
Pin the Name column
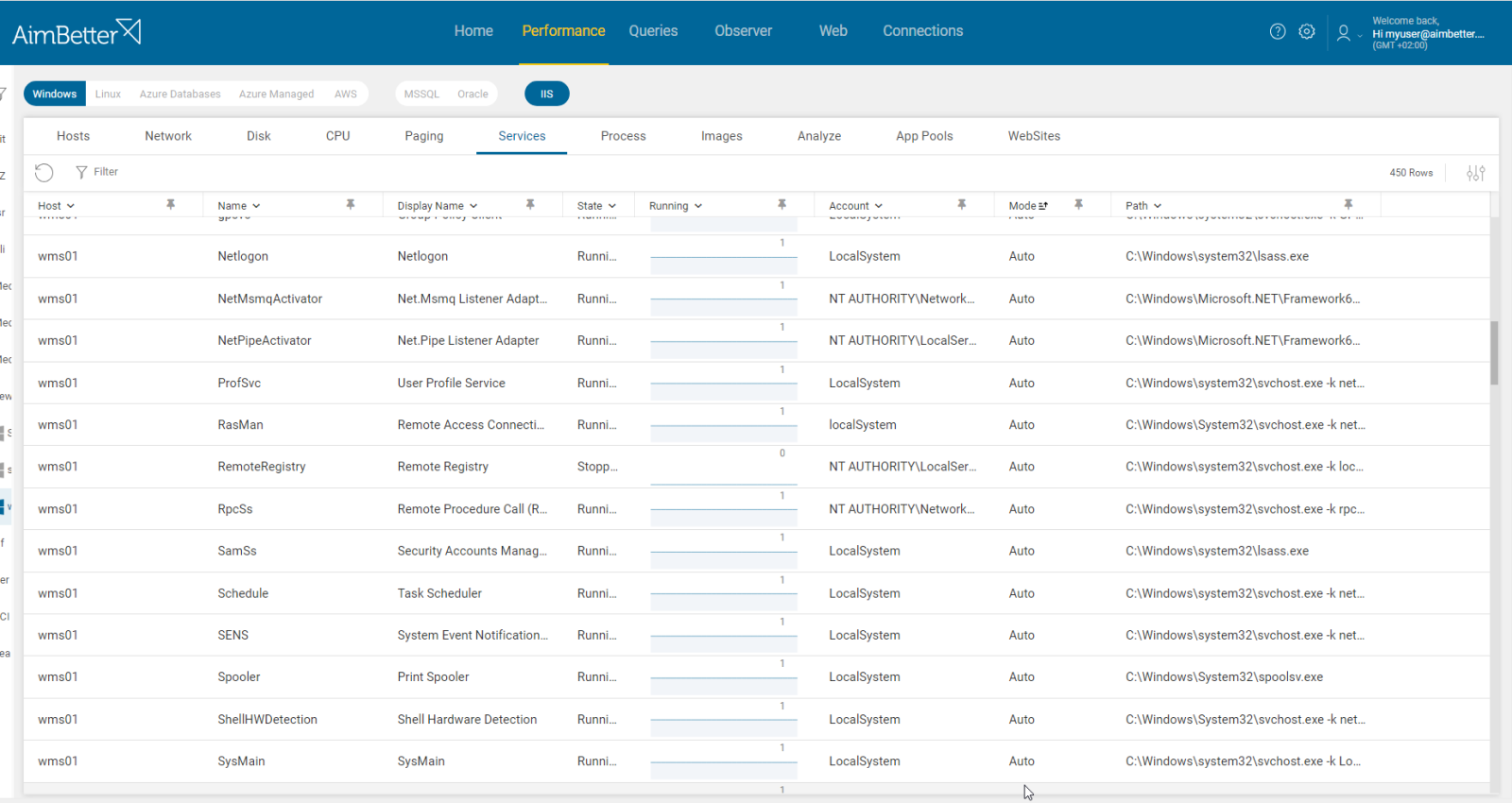(351, 204)
